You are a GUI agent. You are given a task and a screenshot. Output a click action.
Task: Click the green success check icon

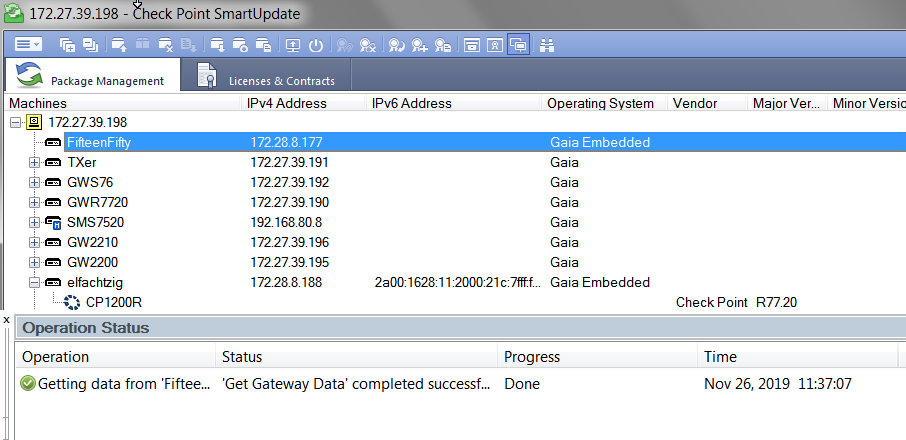pos(27,383)
